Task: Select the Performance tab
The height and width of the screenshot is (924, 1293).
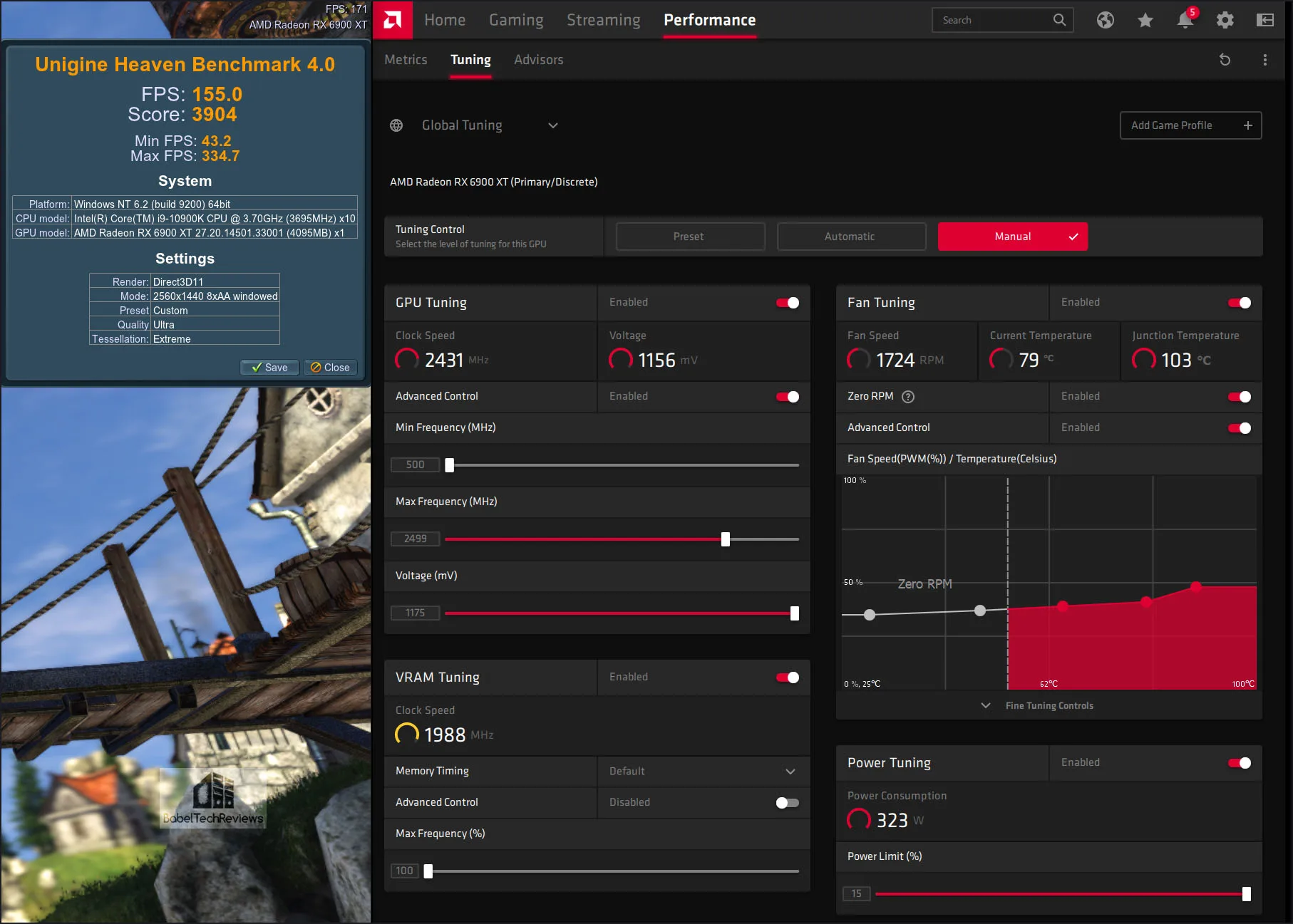Action: [x=709, y=20]
